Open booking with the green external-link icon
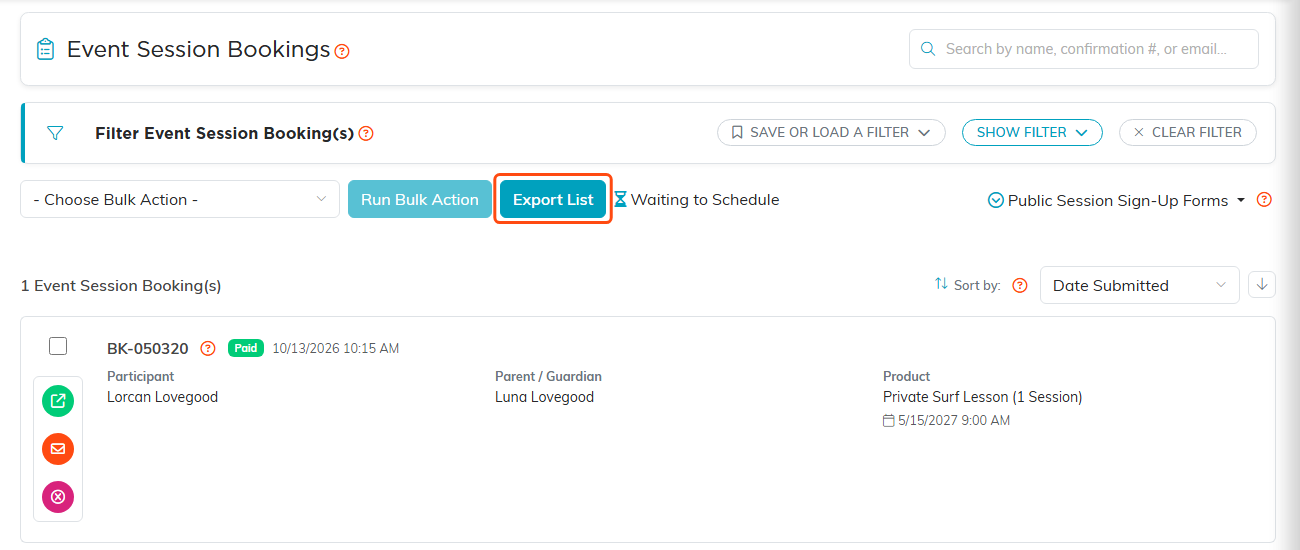The image size is (1300, 550). [x=58, y=401]
